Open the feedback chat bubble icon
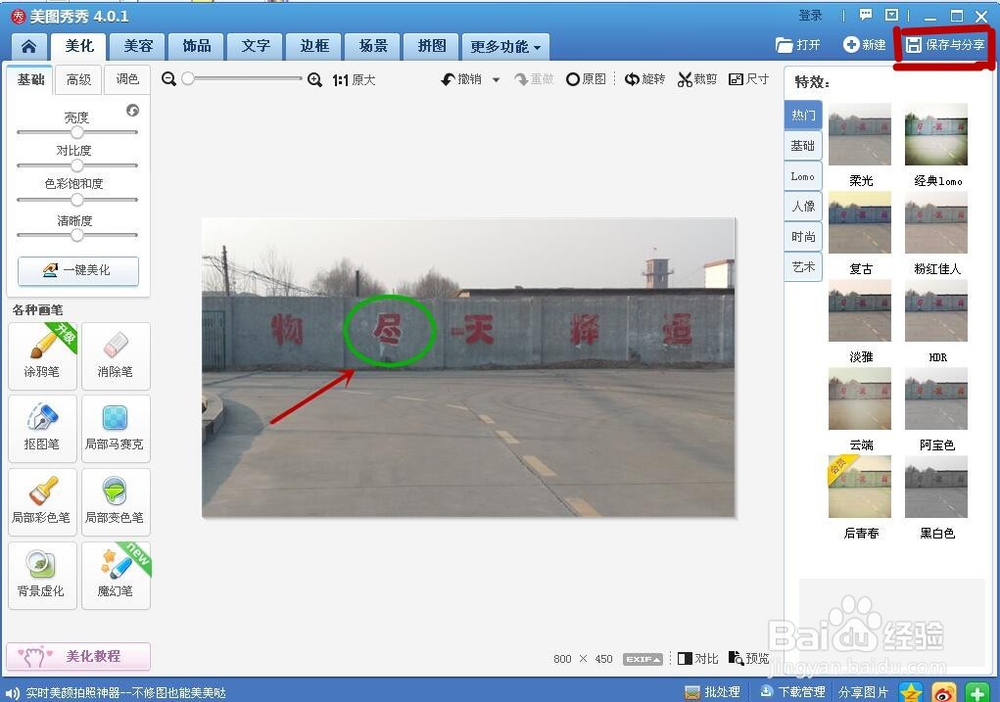 [865, 15]
